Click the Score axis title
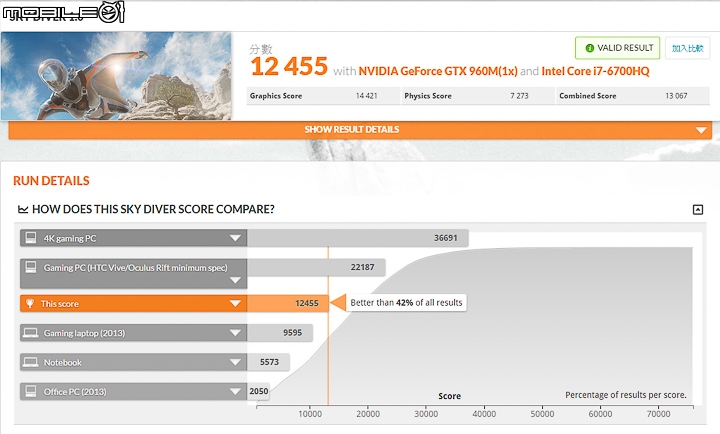The height and width of the screenshot is (434, 720). click(450, 396)
